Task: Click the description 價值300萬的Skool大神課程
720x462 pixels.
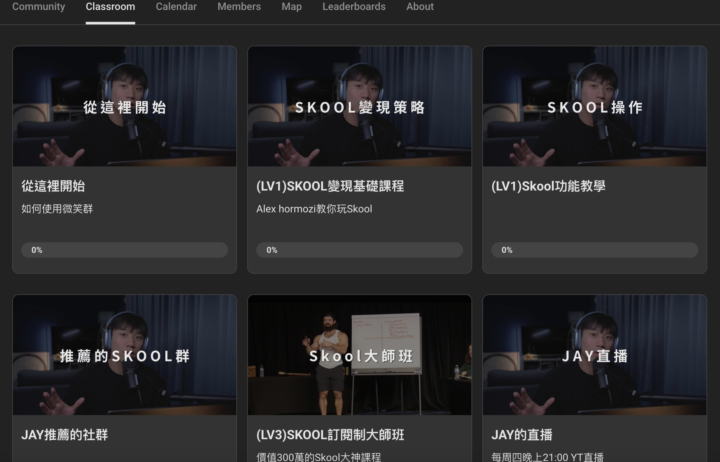Action: click(319, 457)
